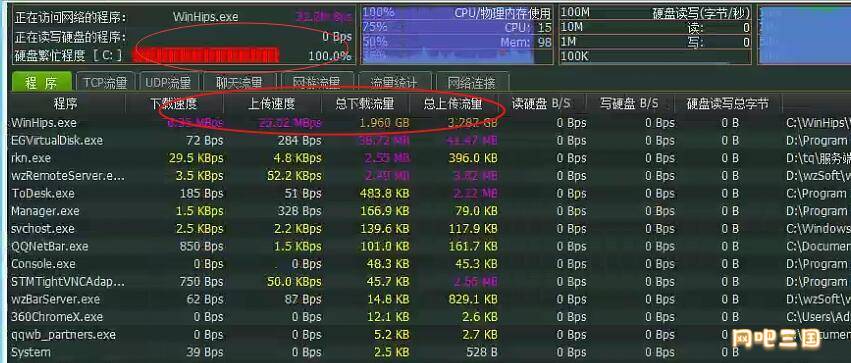Sort by the 程序 column header
This screenshot has height=363, width=851.
pyautogui.click(x=65, y=103)
